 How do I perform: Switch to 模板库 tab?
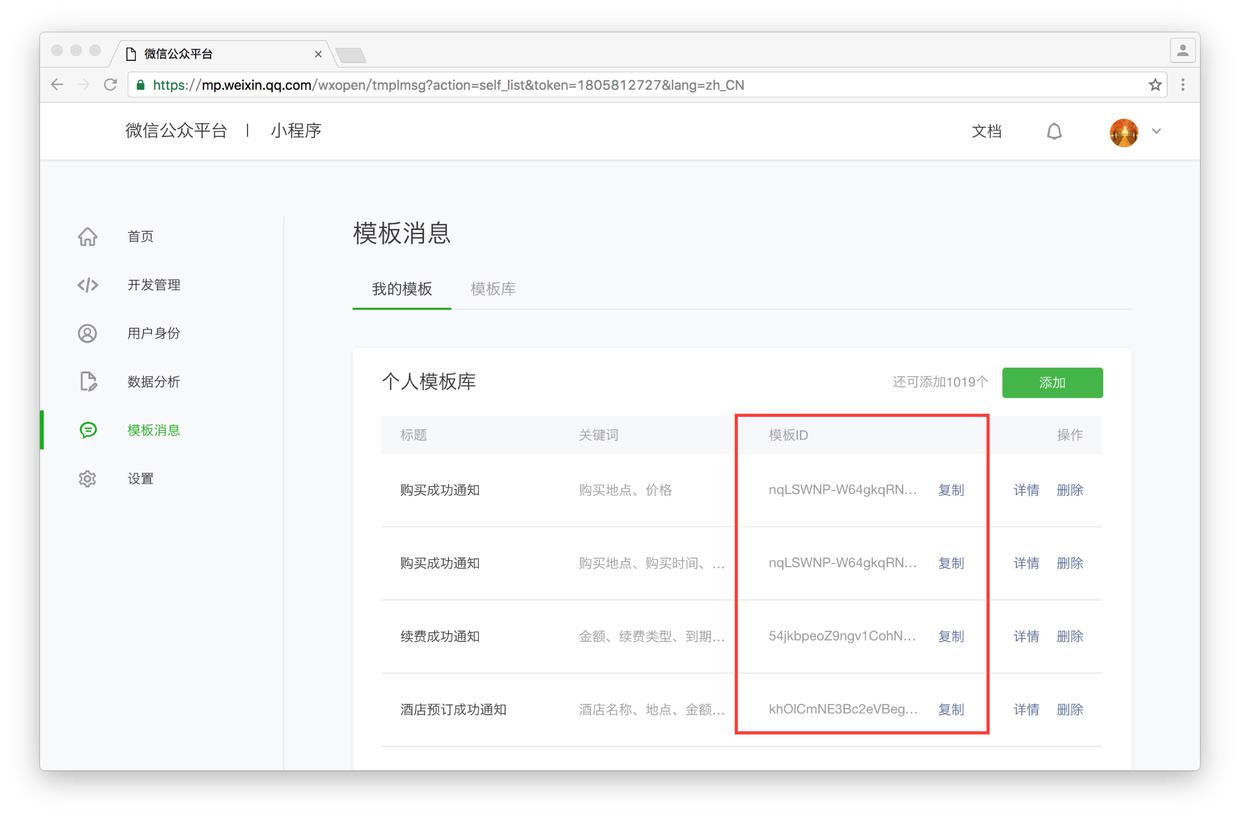tap(493, 289)
